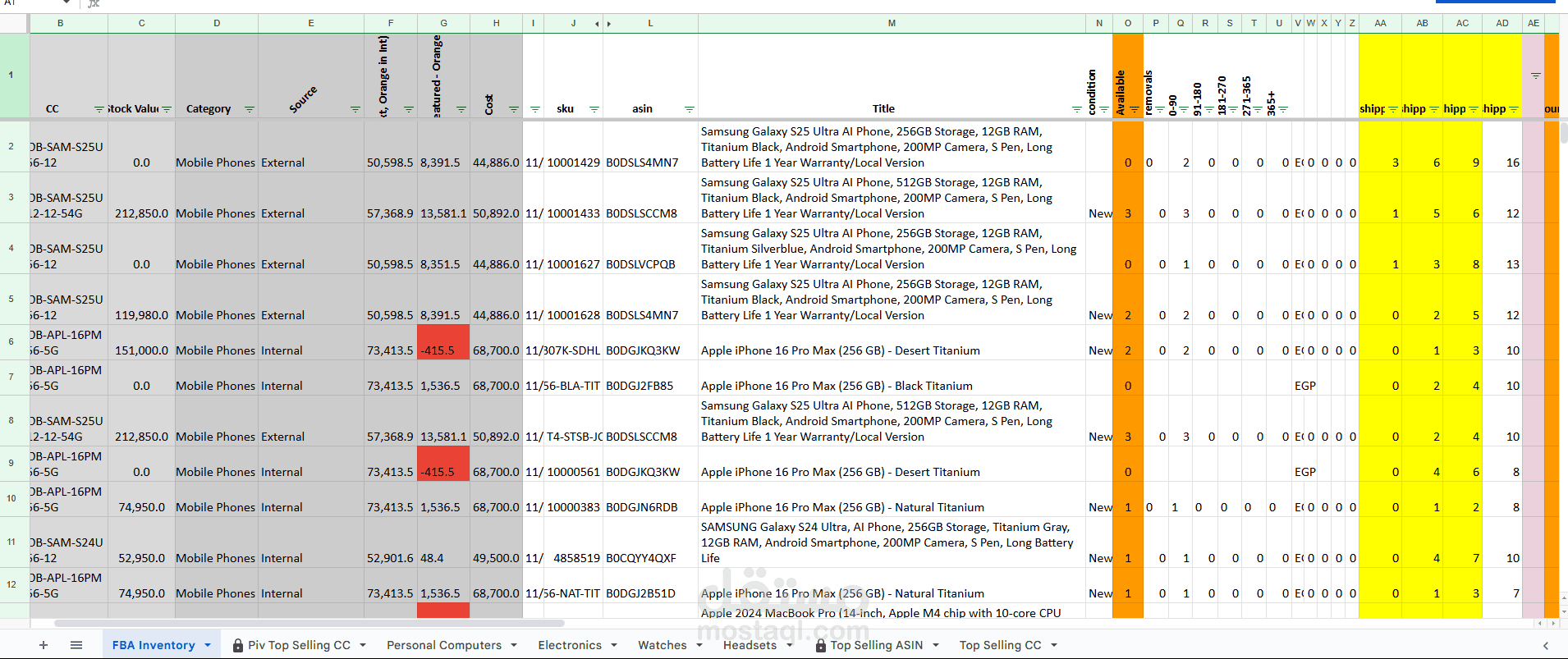1568x659 pixels.
Task: Open the filter icon in column I header
Action: pos(535,109)
